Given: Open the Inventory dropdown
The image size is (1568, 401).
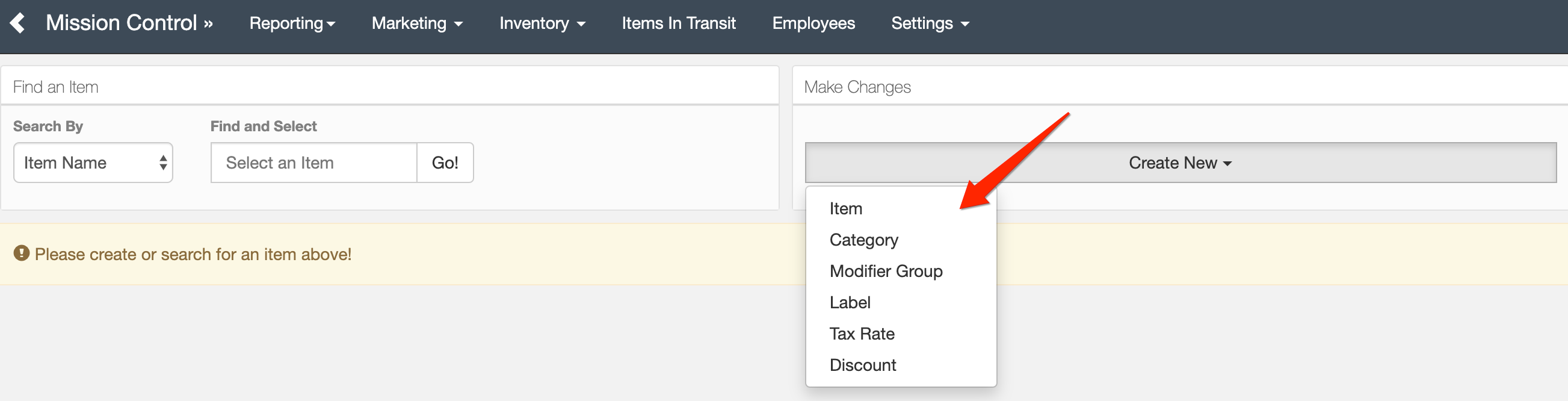Looking at the screenshot, I should [x=542, y=23].
